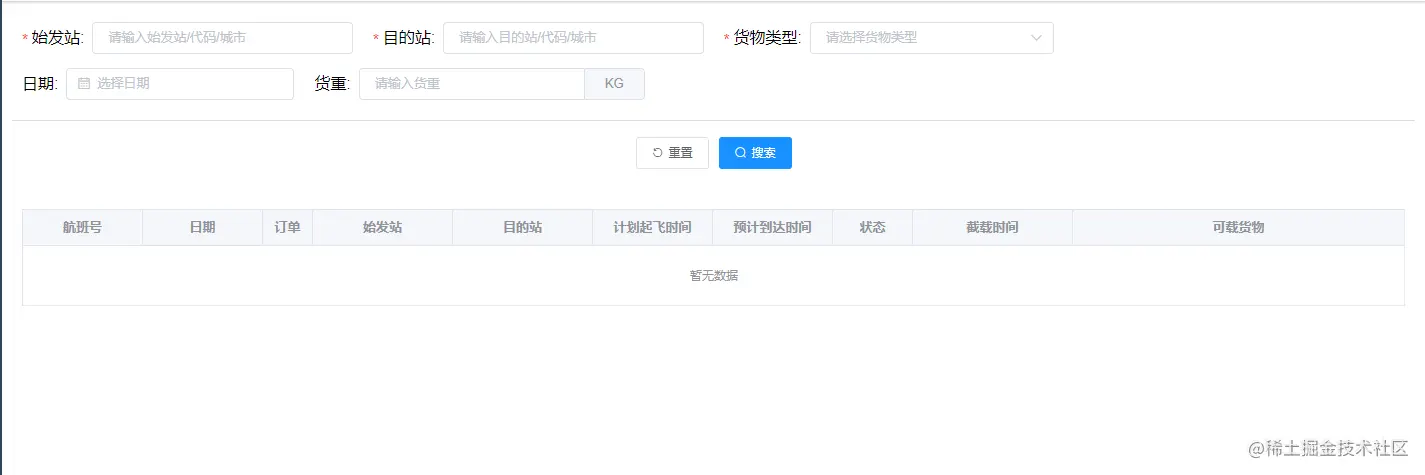Click the 订单 column header
Screen dimensions: 1425x475
pos(287,227)
